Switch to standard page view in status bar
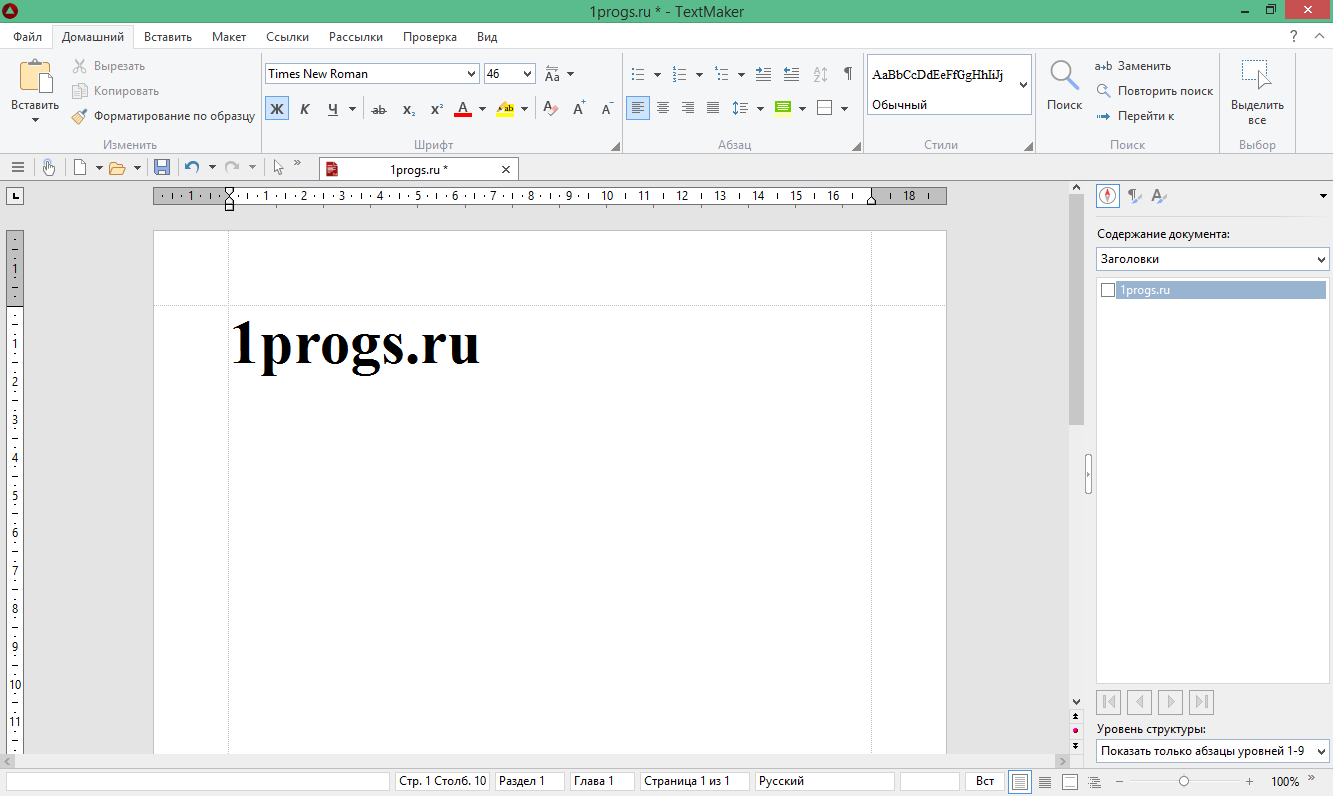This screenshot has width=1333, height=796. click(x=1019, y=781)
